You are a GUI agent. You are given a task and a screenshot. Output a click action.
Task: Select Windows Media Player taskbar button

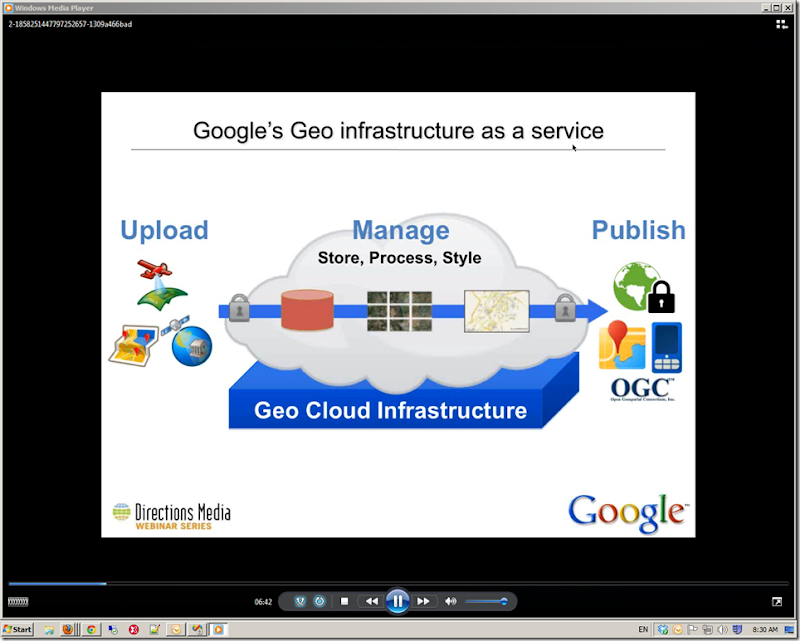(x=218, y=630)
